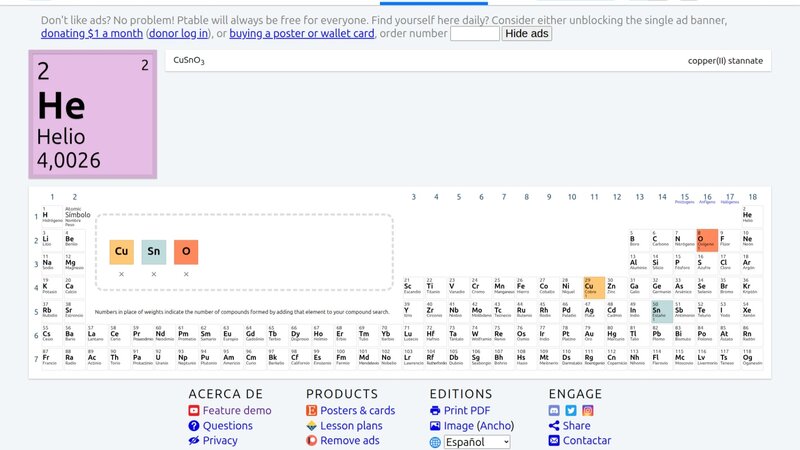Click the orange Cu element tile in builder

click(x=122, y=252)
